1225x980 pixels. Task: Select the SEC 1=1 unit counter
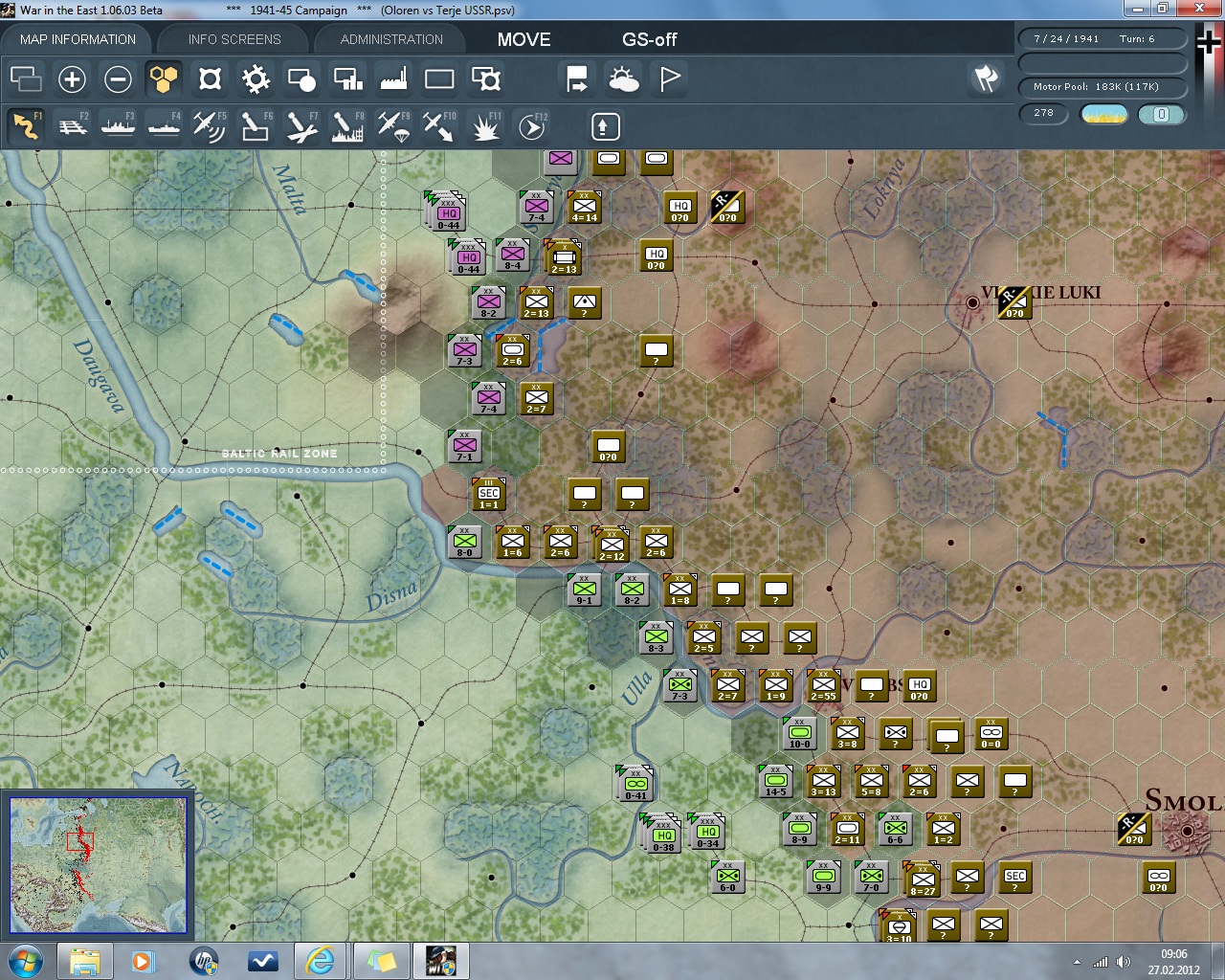tap(489, 495)
